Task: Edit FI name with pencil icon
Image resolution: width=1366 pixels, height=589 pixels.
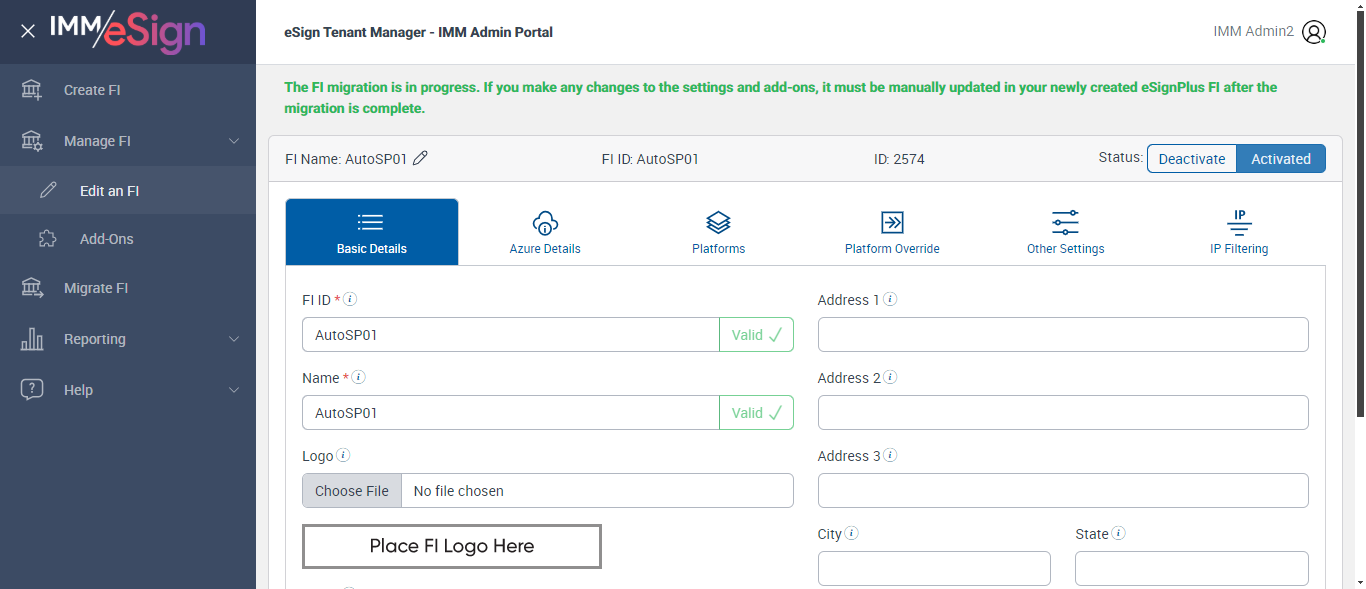Action: click(420, 158)
